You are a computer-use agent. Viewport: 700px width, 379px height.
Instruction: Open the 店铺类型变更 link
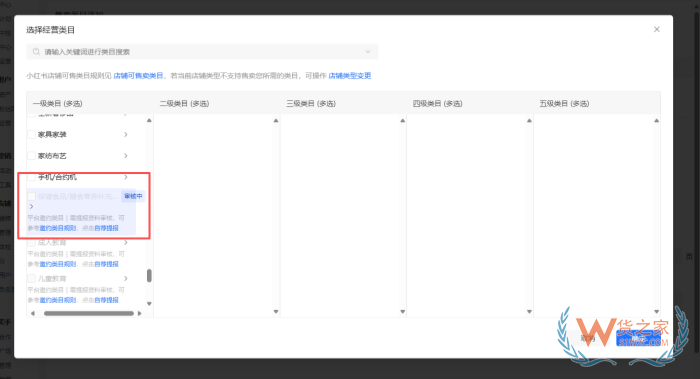pos(350,76)
